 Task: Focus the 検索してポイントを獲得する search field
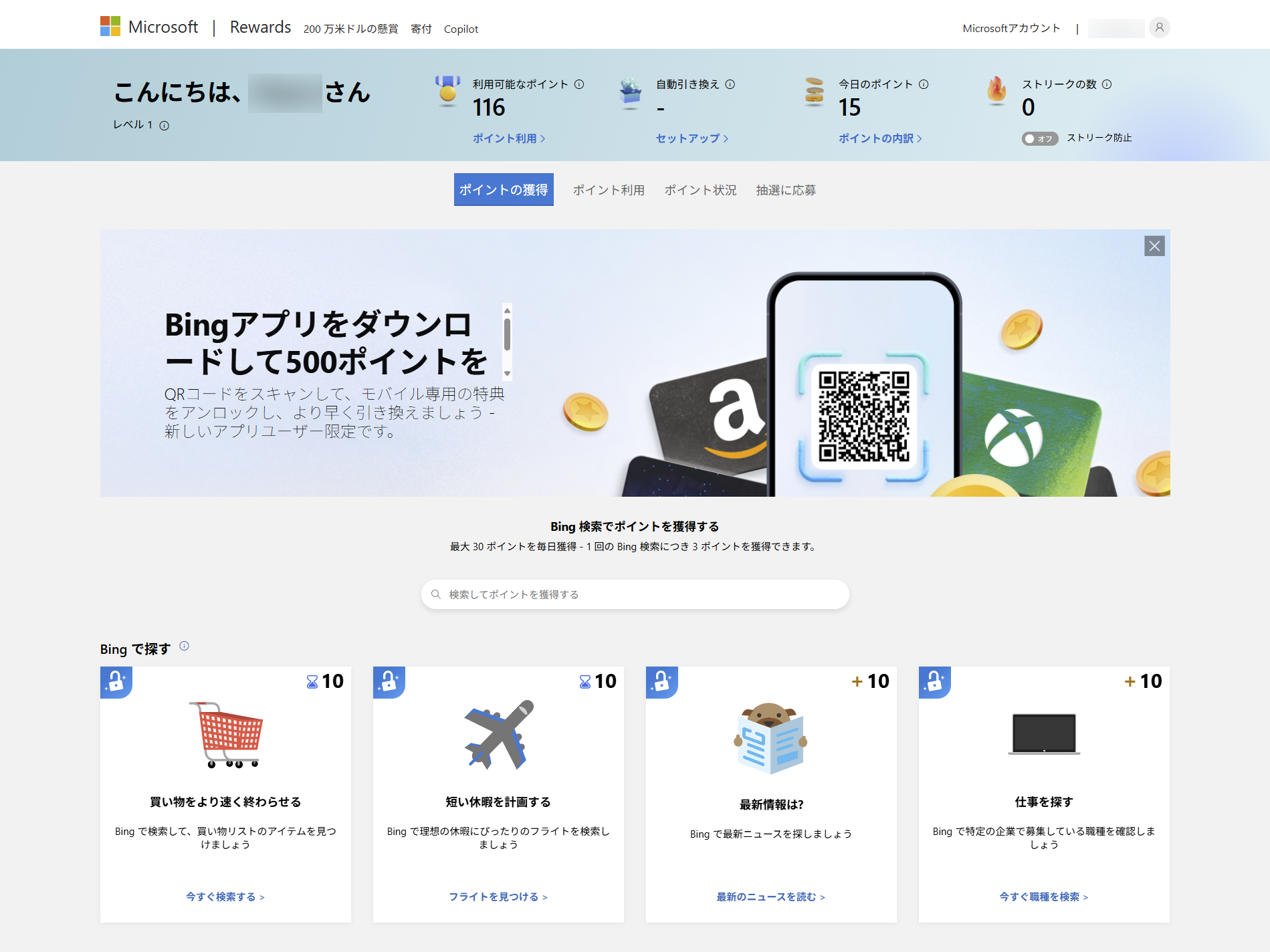click(635, 594)
